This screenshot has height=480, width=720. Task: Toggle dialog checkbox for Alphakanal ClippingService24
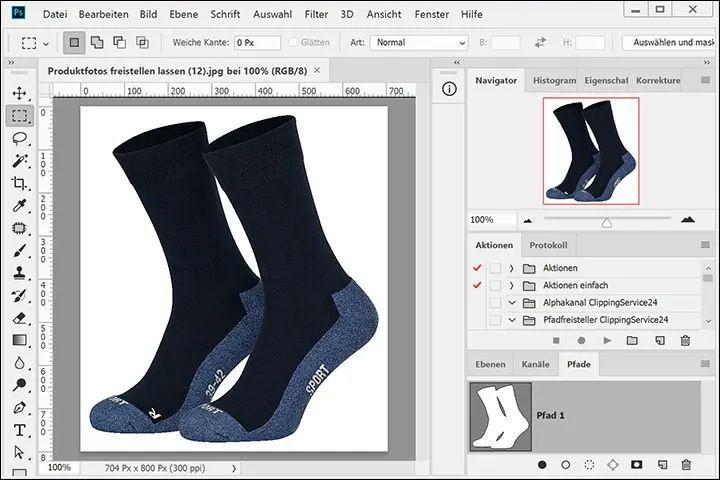pos(495,303)
